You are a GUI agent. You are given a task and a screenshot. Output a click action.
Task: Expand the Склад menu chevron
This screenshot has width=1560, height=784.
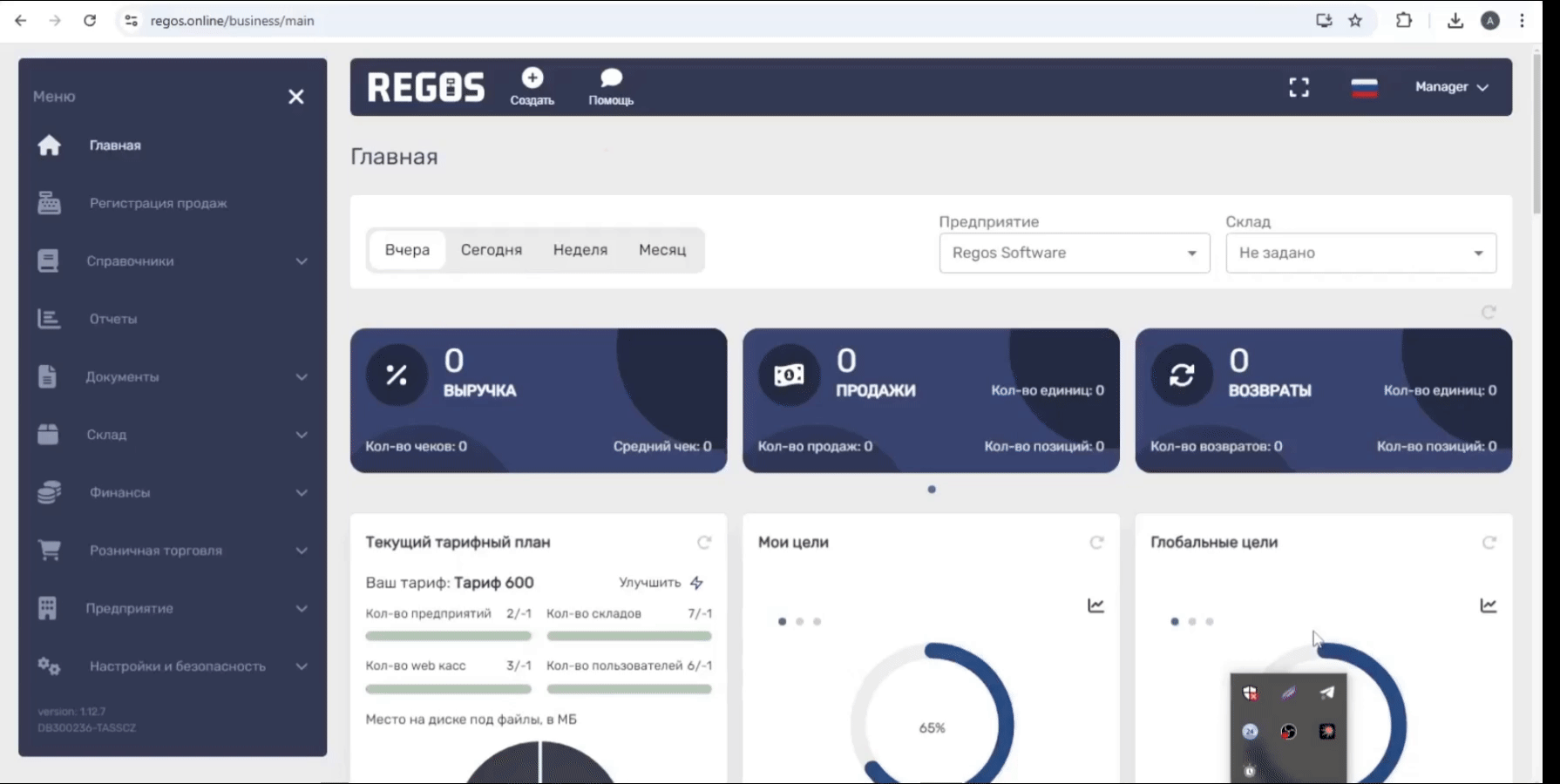302,435
